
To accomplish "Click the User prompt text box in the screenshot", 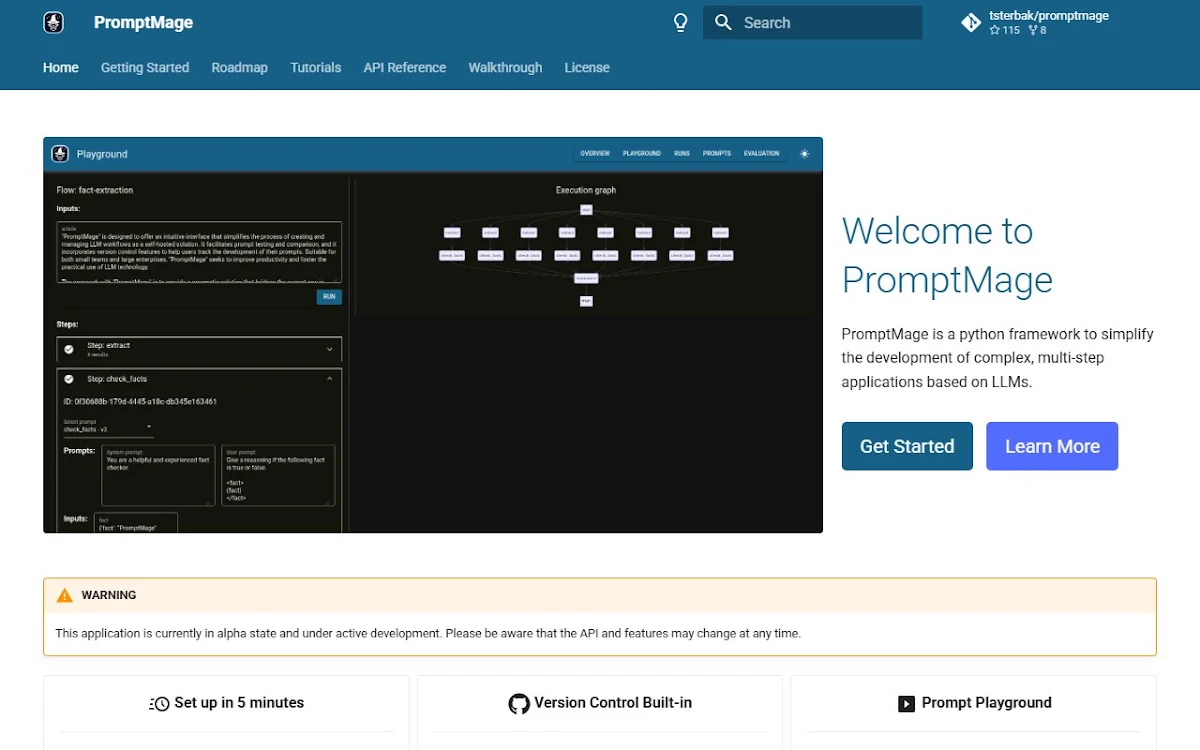I will point(278,475).
